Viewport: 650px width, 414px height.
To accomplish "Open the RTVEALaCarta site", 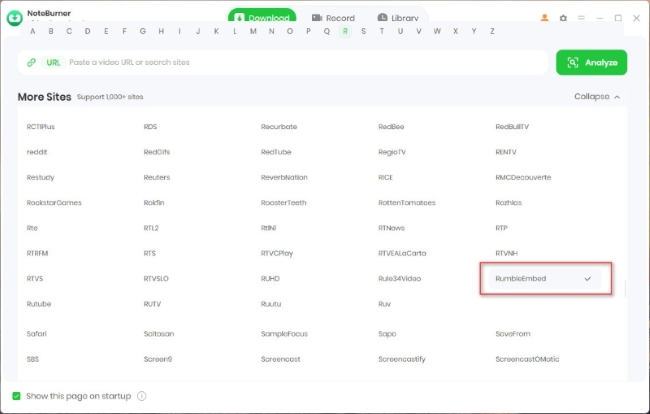I will [402, 253].
